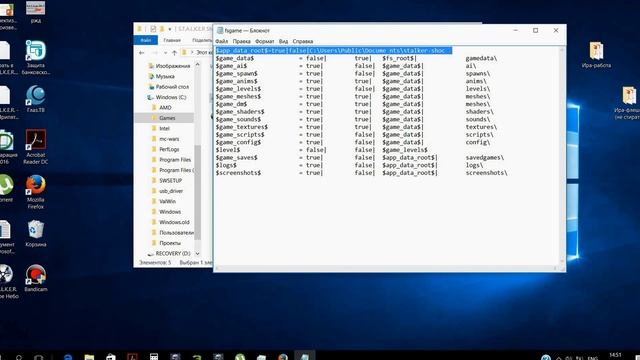This screenshot has height=360, width=640.
Task: Click Explorer quick access Properties icon
Action: coord(153,29)
